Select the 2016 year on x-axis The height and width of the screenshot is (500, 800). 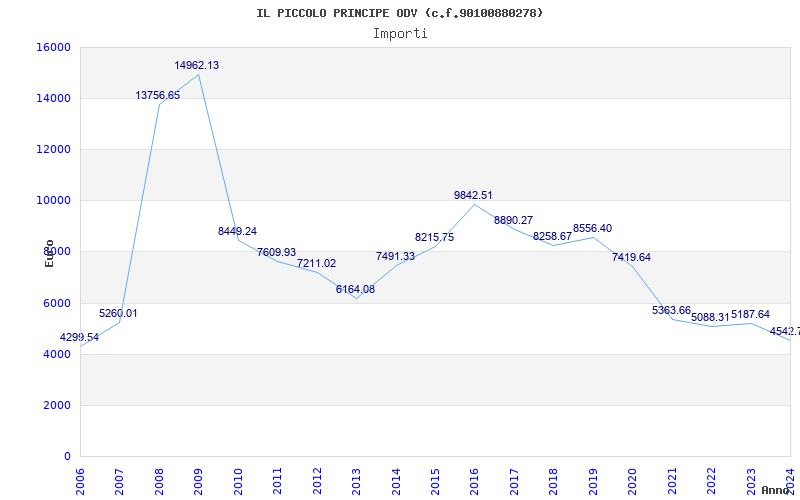click(x=475, y=479)
